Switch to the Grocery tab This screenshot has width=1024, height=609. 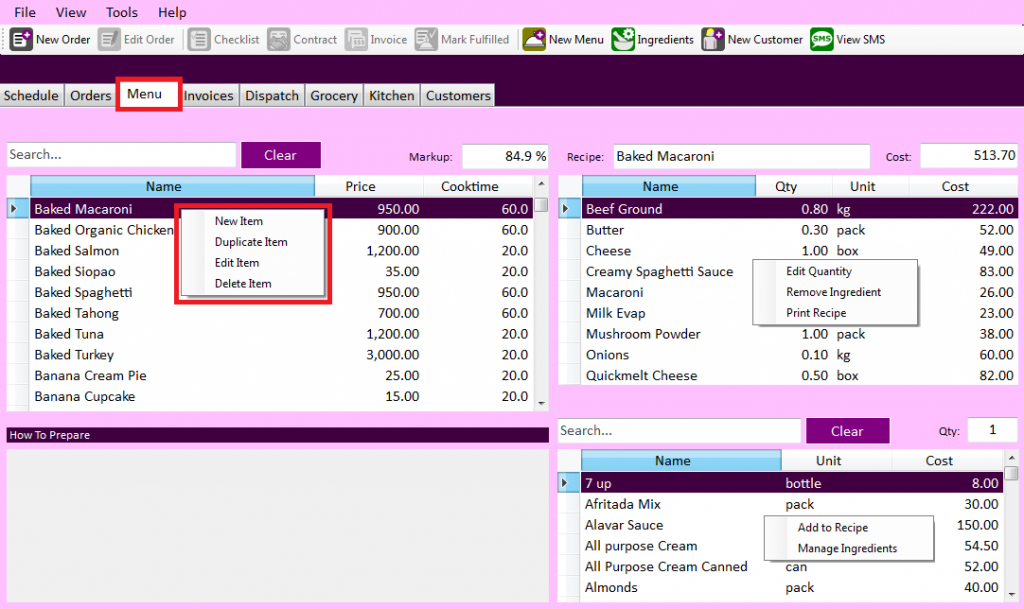[333, 95]
